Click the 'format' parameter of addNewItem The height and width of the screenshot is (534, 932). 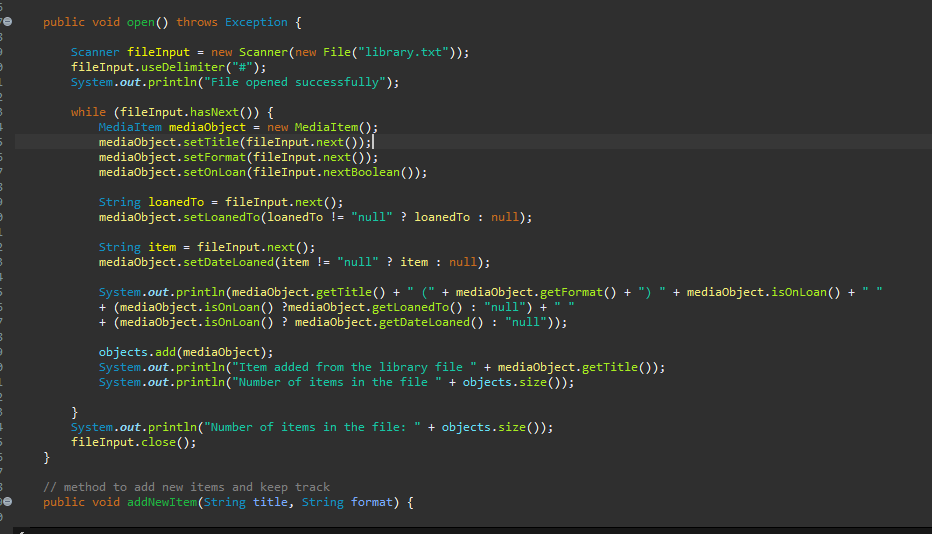pos(371,502)
